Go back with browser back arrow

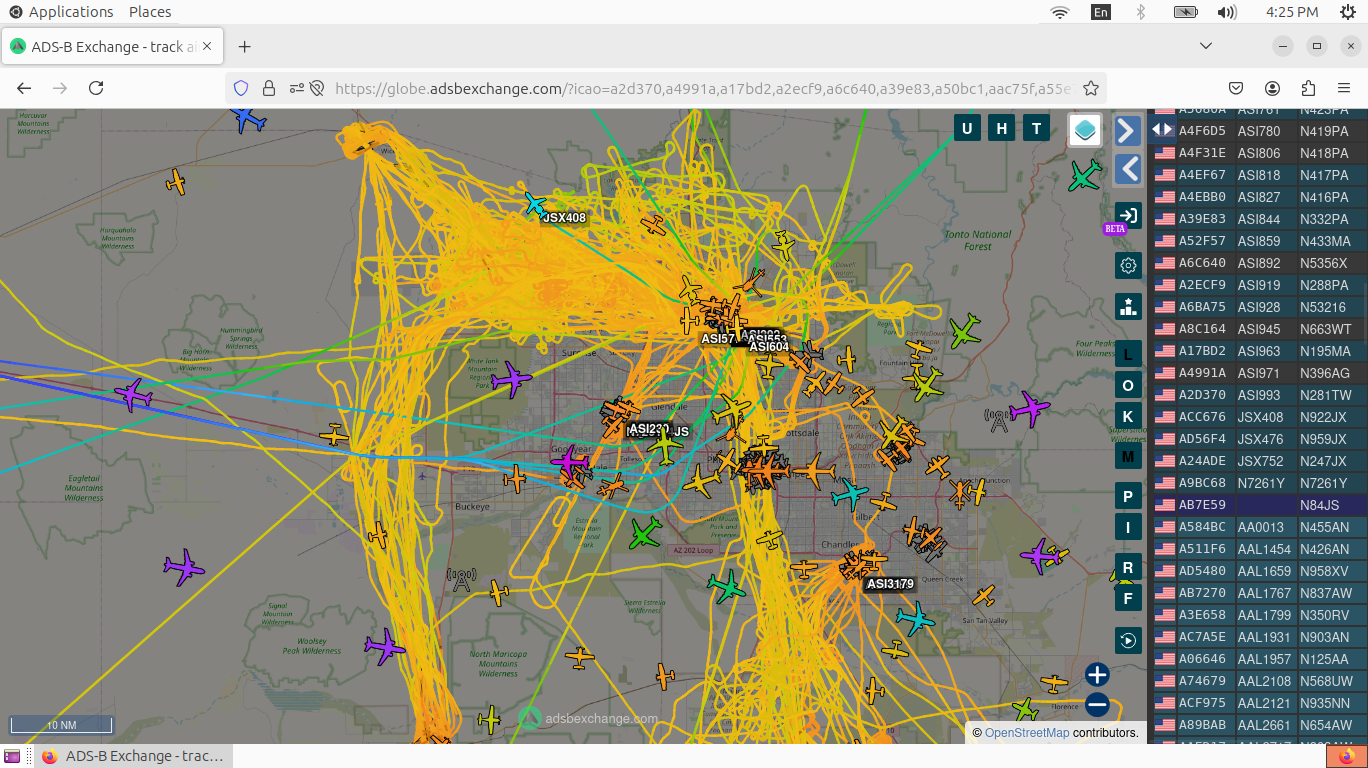(x=24, y=88)
